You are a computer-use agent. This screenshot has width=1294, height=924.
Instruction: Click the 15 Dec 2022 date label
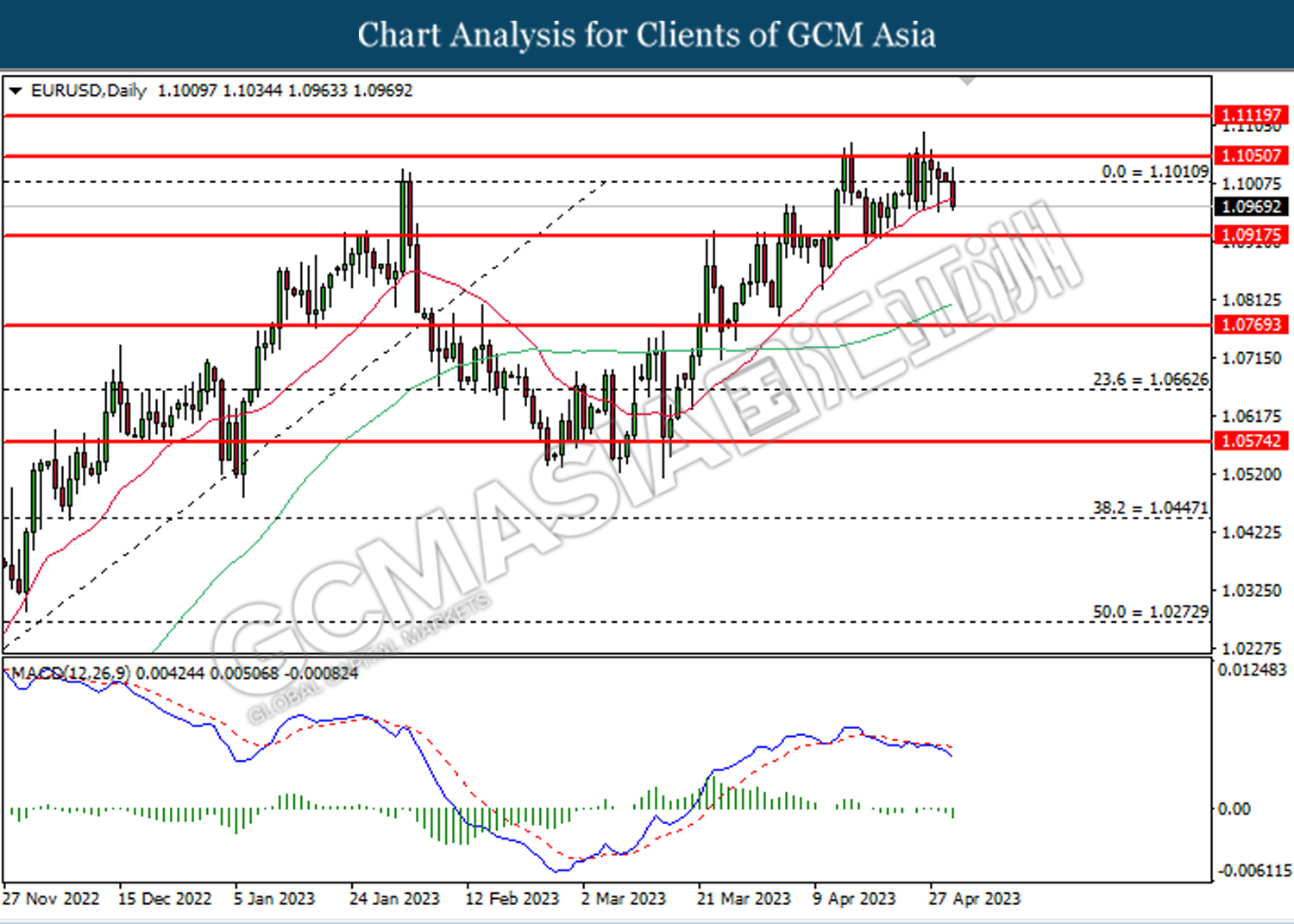[165, 899]
